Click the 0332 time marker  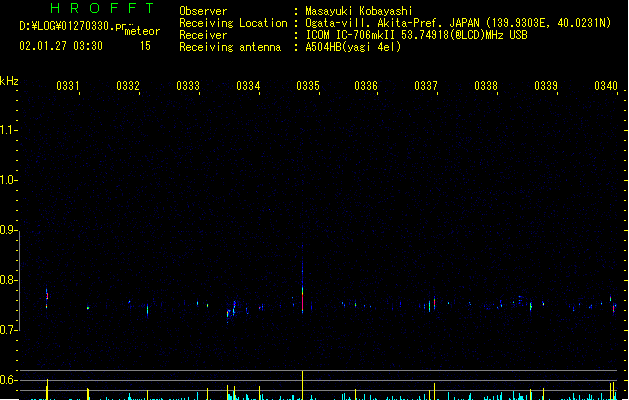tap(128, 86)
